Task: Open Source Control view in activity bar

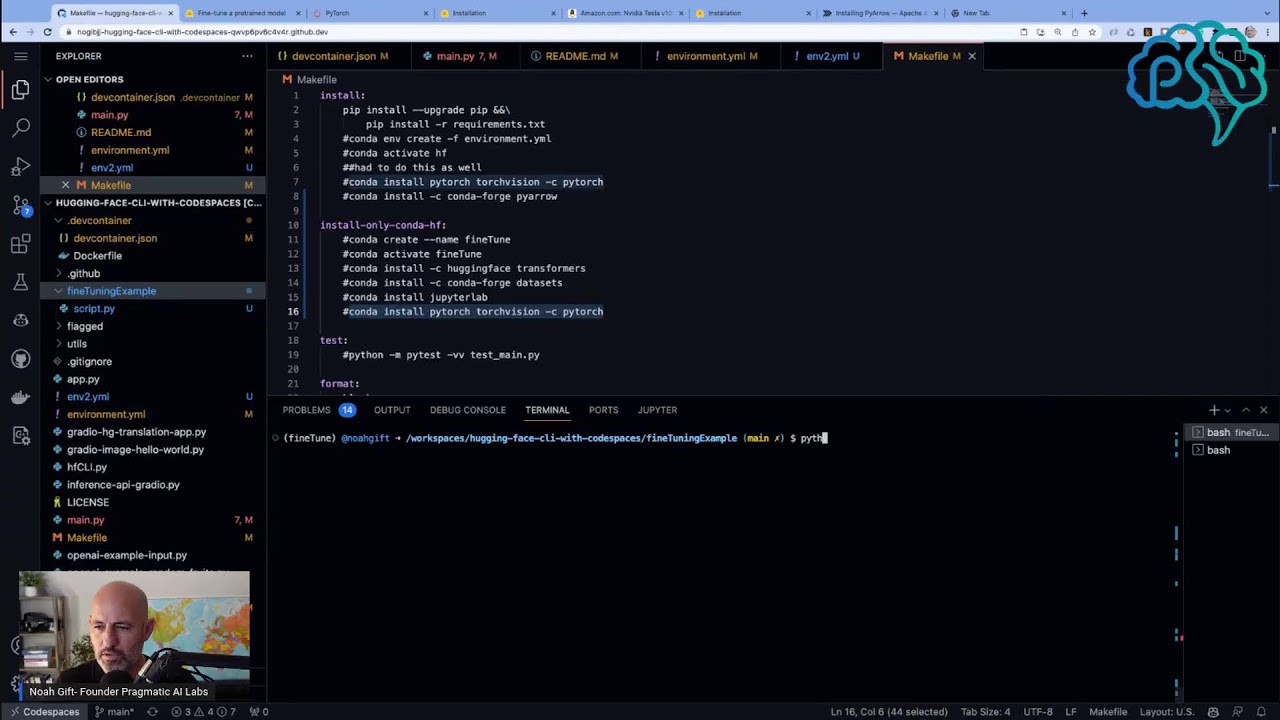Action: click(x=21, y=205)
